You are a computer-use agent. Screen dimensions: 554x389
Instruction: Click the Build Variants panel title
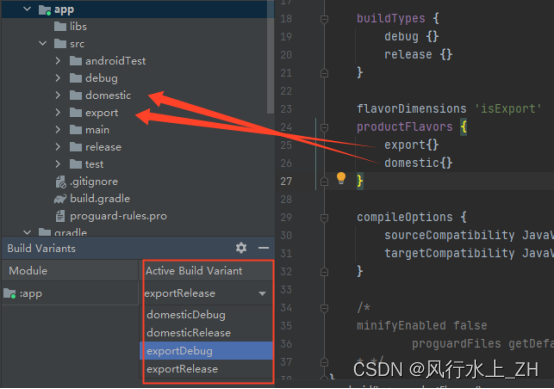[41, 248]
